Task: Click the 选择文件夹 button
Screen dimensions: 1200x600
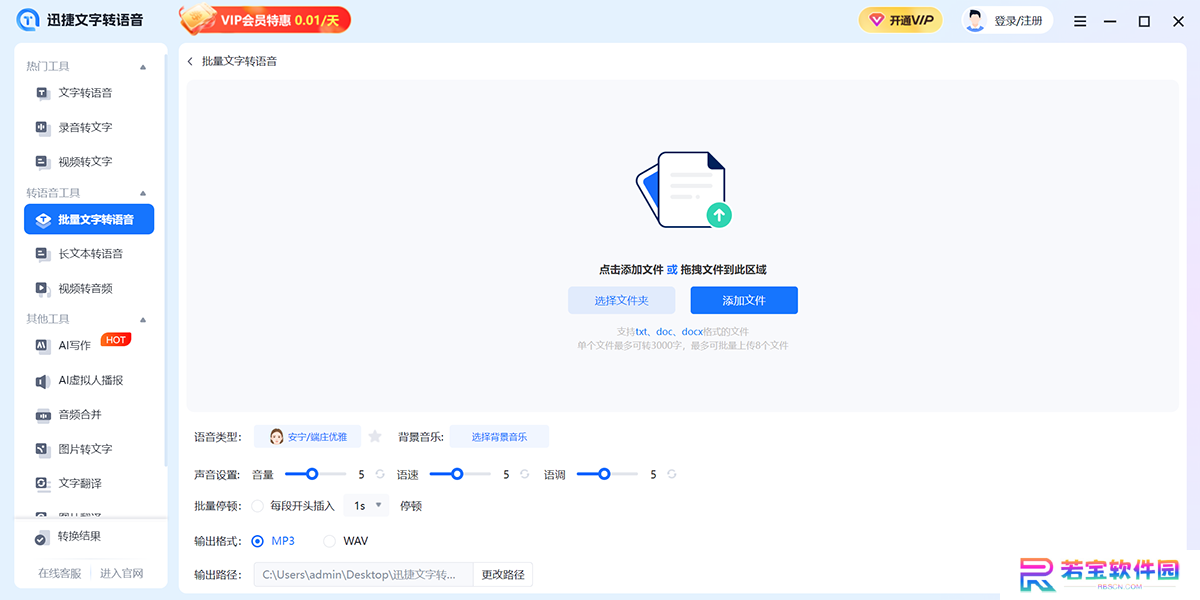Action: point(622,300)
